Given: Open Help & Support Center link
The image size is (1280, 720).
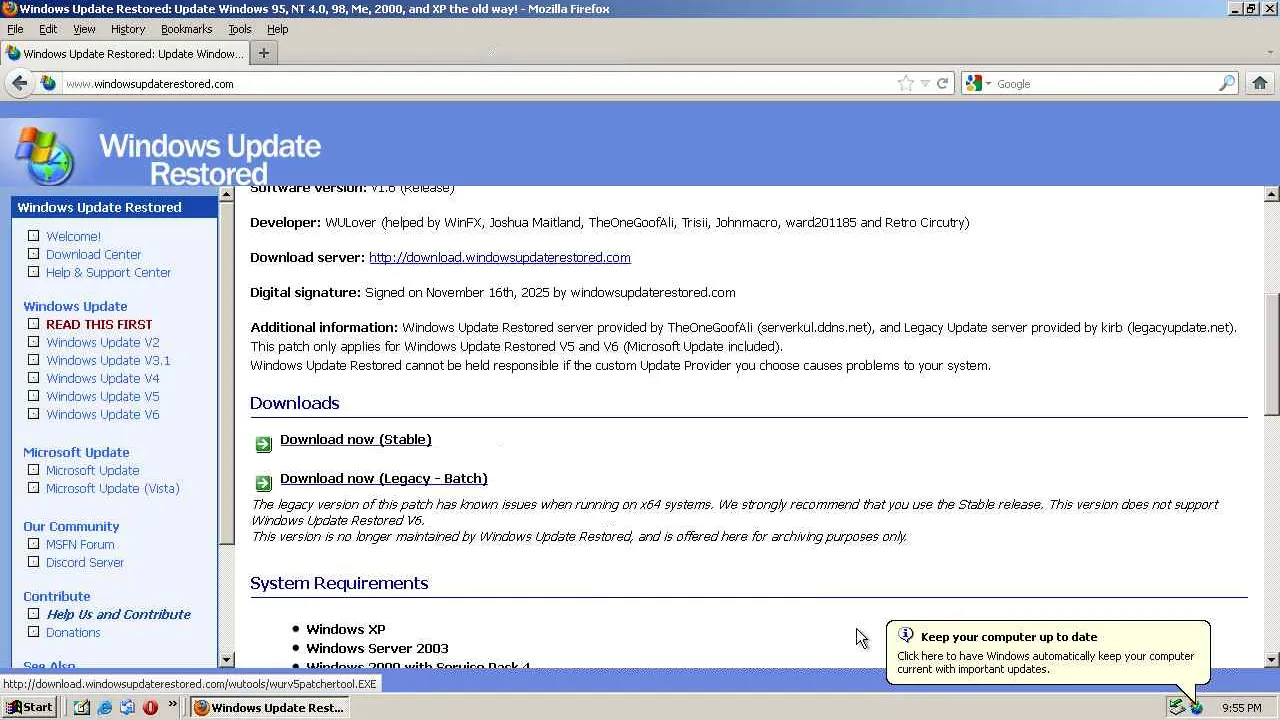Looking at the screenshot, I should (x=108, y=272).
